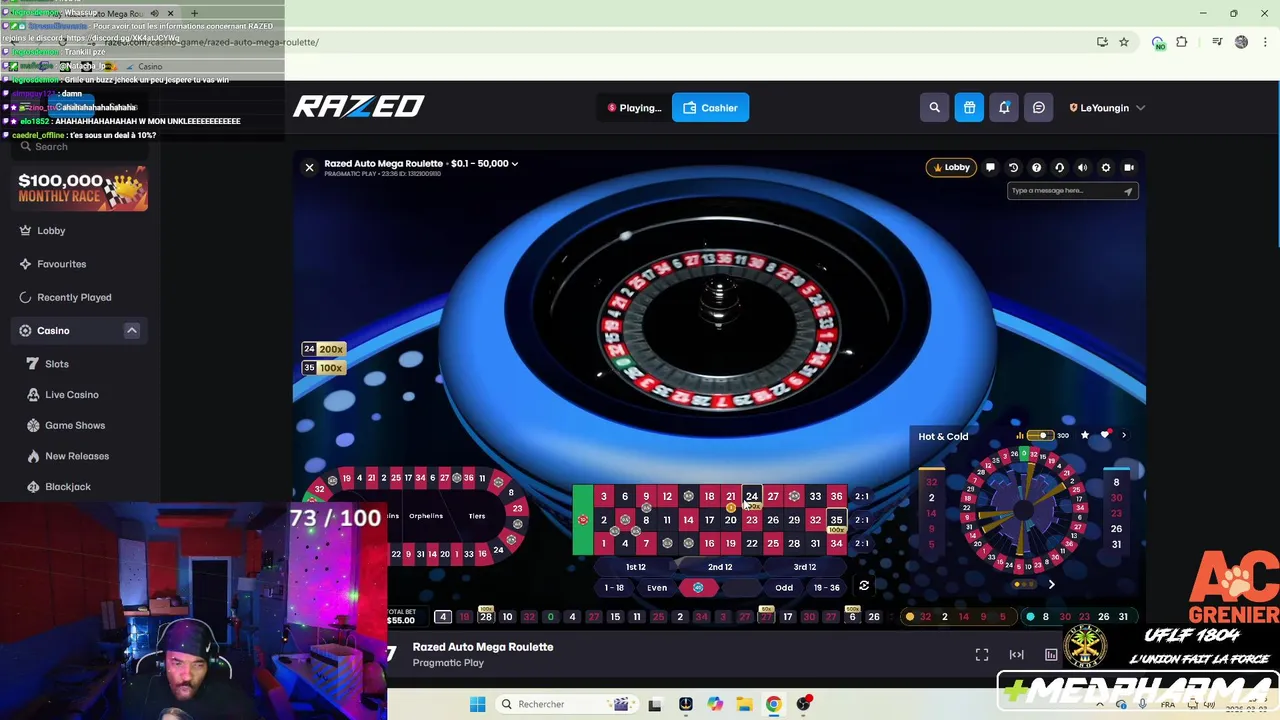Open the game help question mark
1280x720 pixels.
(1036, 168)
